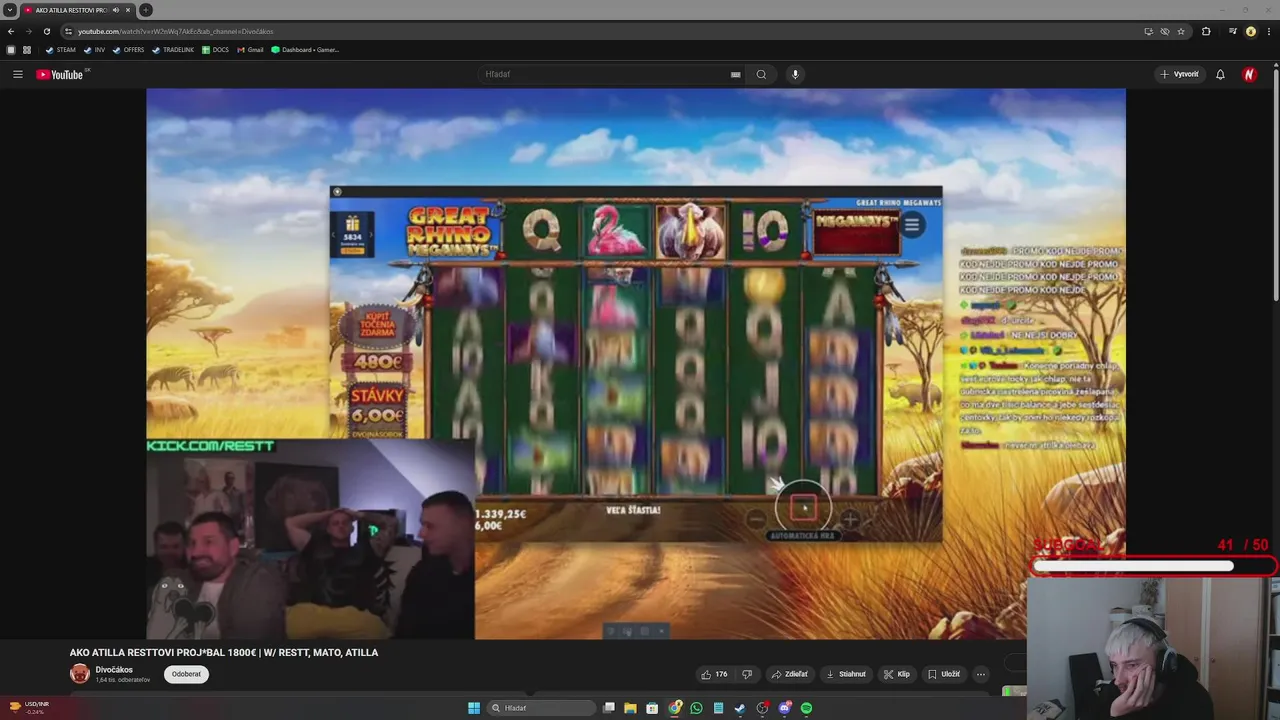Open the YouTube account avatar menu
The height and width of the screenshot is (720, 1280).
[1249, 74]
